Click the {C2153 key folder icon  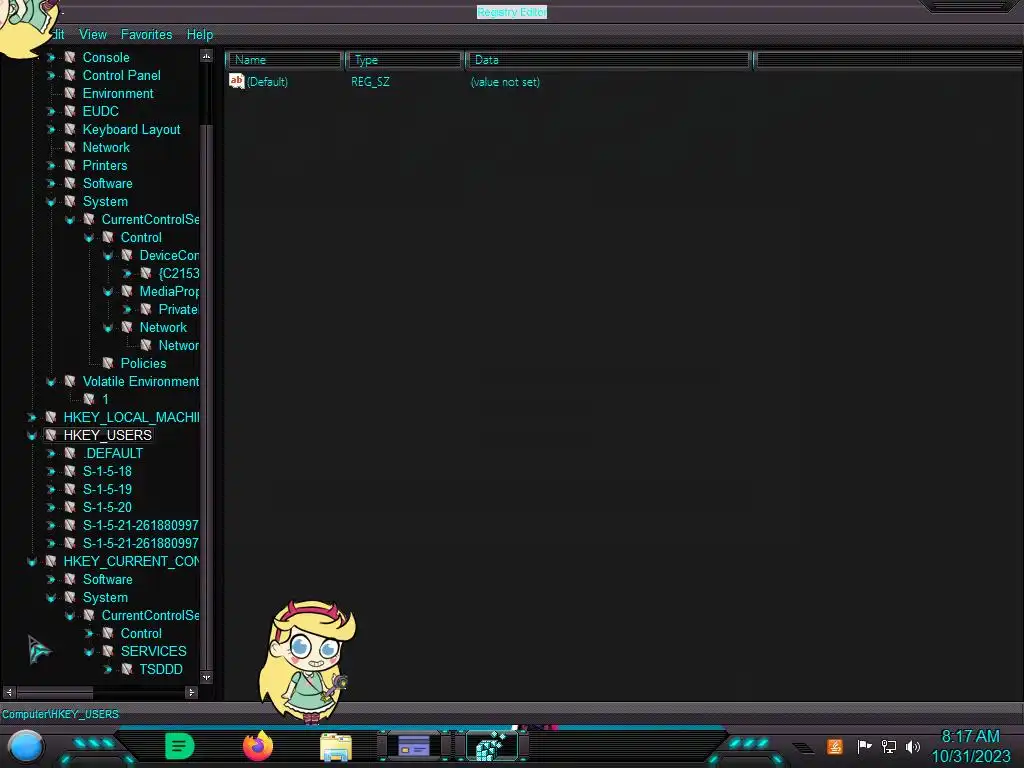click(x=146, y=273)
